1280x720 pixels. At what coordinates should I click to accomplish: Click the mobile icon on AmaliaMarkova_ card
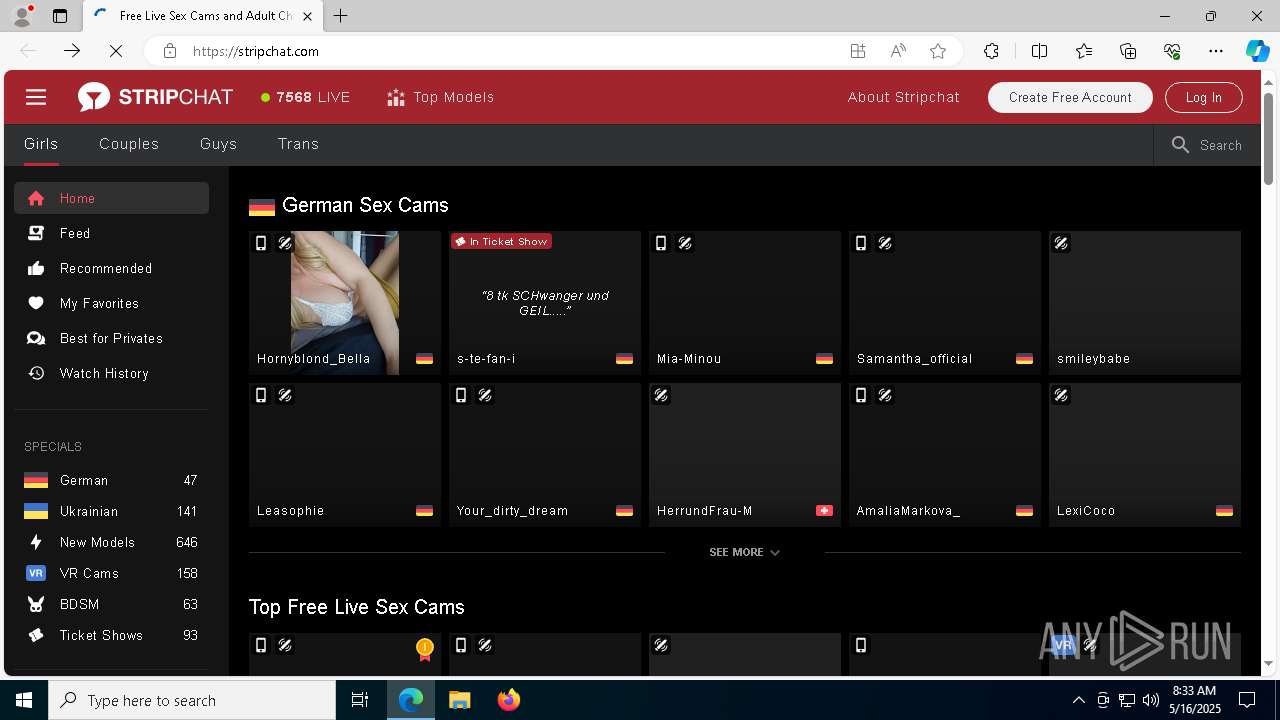(861, 395)
